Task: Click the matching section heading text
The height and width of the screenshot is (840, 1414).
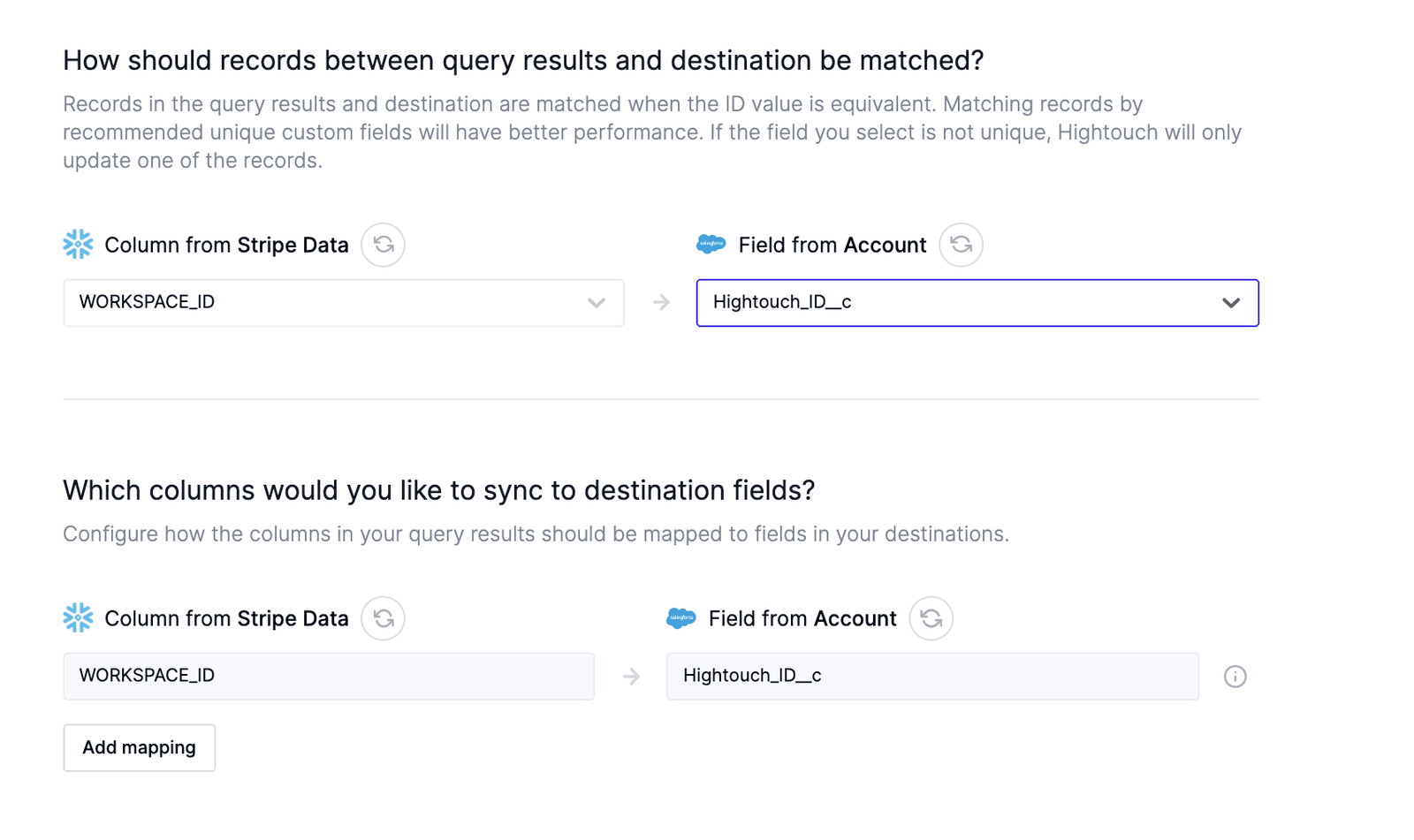Action: tap(521, 60)
